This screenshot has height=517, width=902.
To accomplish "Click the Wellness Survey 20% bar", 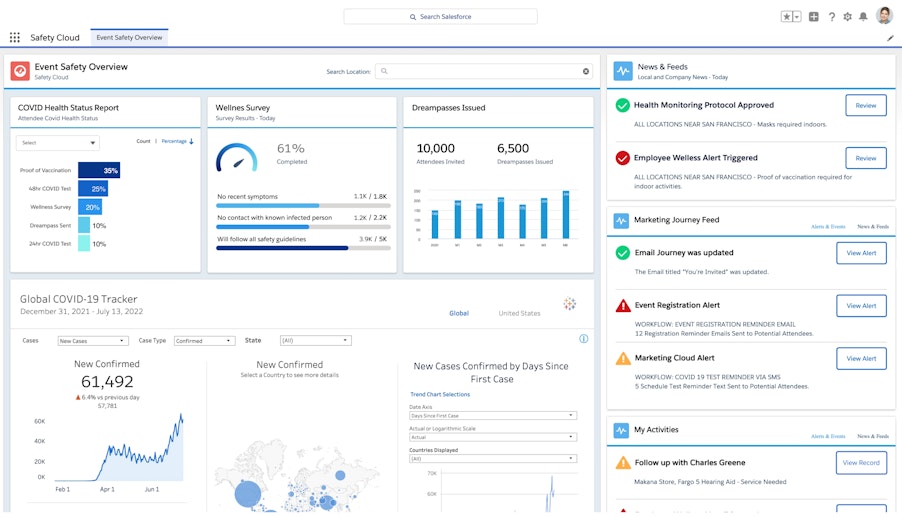I will tap(90, 207).
